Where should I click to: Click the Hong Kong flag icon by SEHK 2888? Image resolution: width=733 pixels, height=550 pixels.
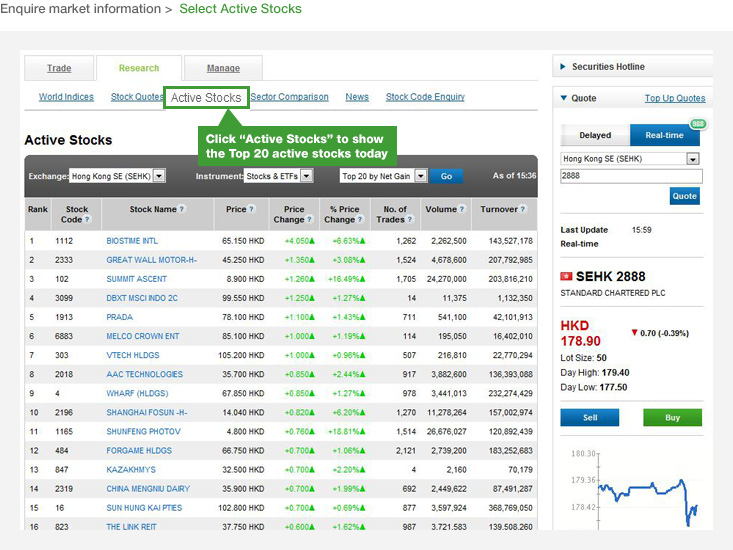click(x=566, y=276)
